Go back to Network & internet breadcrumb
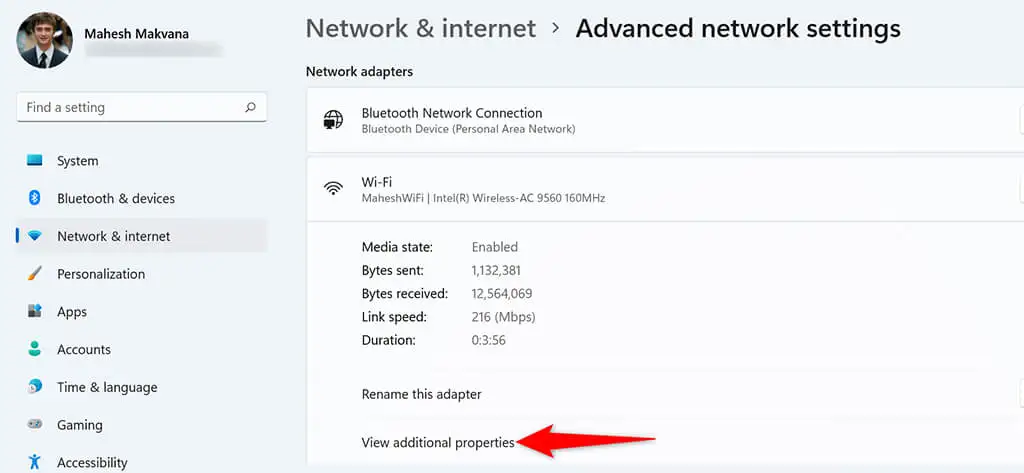1024x473 pixels. tap(421, 29)
